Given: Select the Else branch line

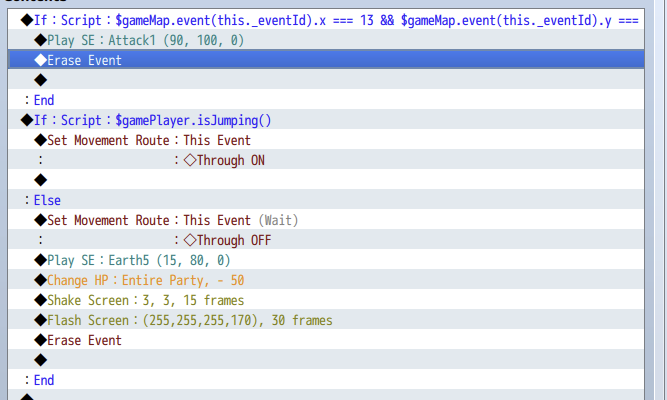Looking at the screenshot, I should pos(44,200).
